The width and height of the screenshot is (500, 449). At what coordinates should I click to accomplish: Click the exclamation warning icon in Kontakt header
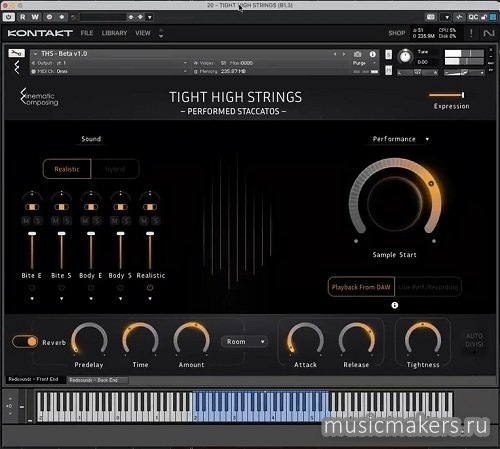pyautogui.click(x=471, y=33)
